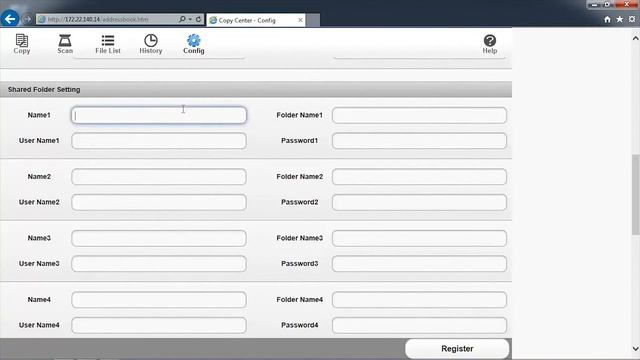Click the Password3 input field
The width and height of the screenshot is (640, 360).
click(x=419, y=264)
